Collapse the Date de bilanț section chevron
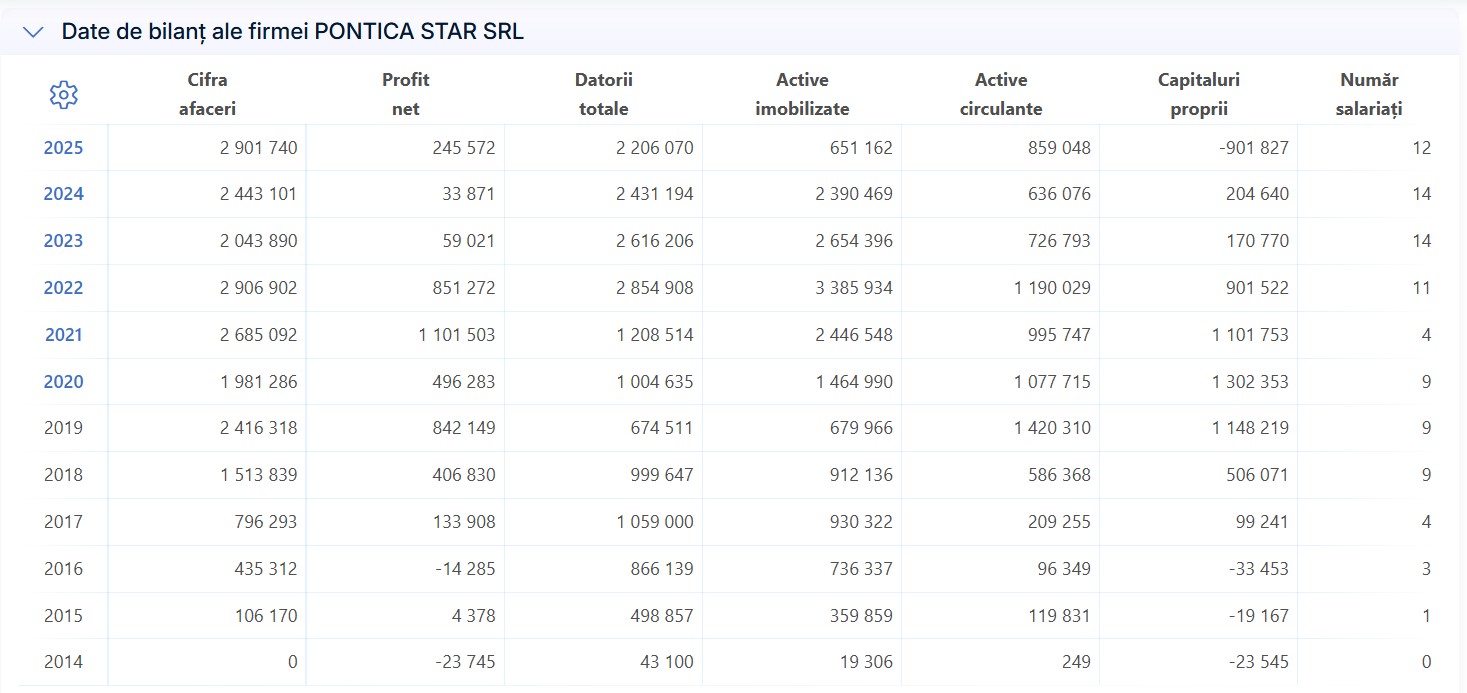Image resolution: width=1467 pixels, height=693 pixels. pyautogui.click(x=33, y=32)
